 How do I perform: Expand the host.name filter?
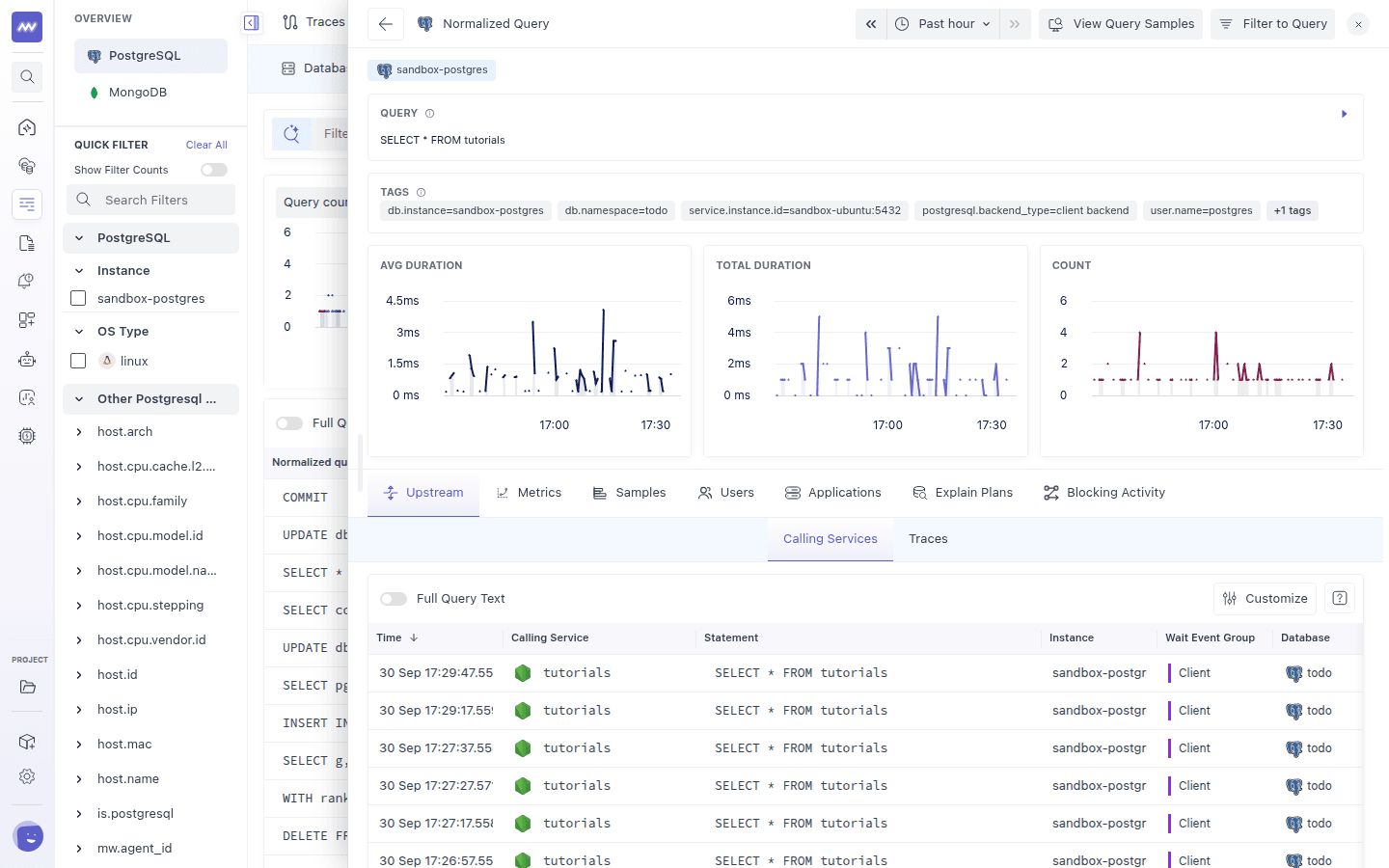(79, 779)
